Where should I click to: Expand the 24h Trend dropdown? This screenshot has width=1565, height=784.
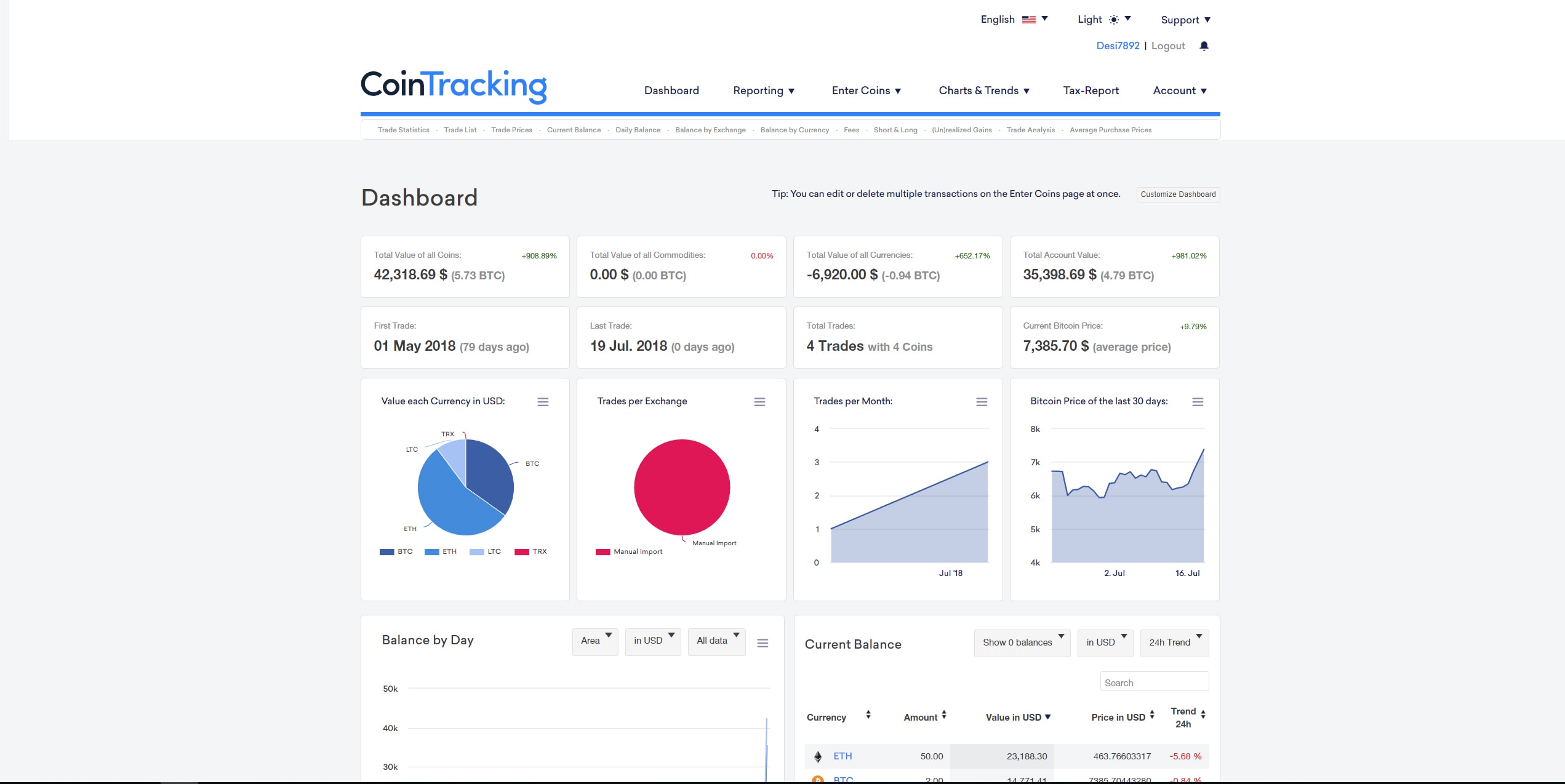tap(1174, 643)
